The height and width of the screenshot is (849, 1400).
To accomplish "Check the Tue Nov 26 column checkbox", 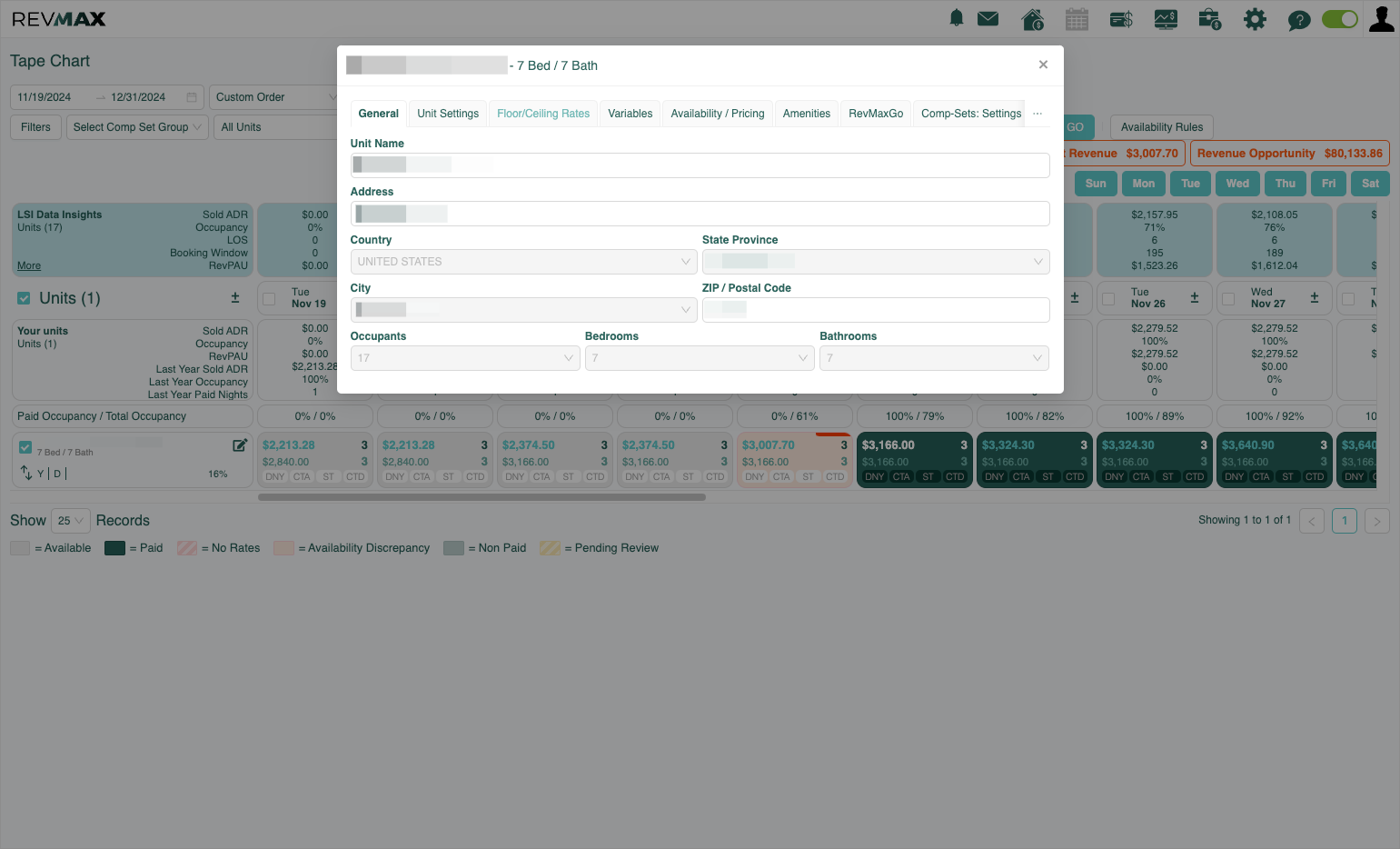I will coord(1108,298).
